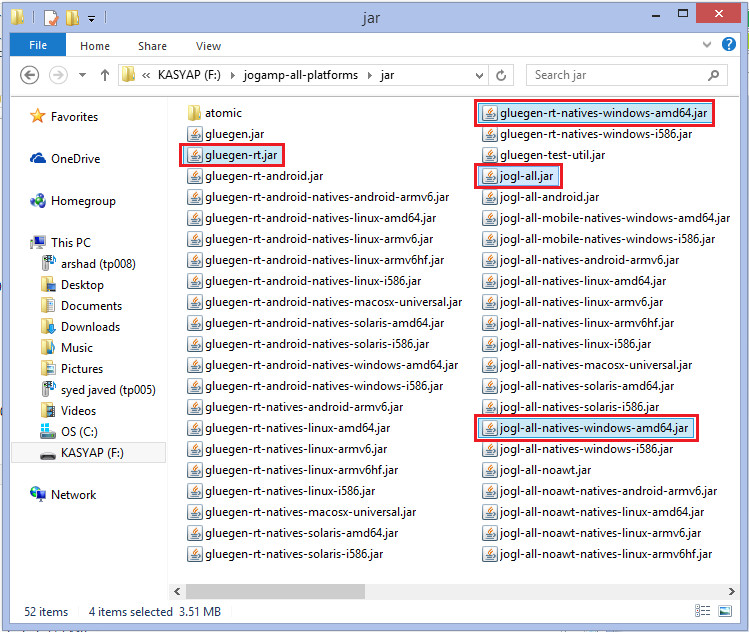
Task: Open the Help question mark icon
Action: click(729, 46)
